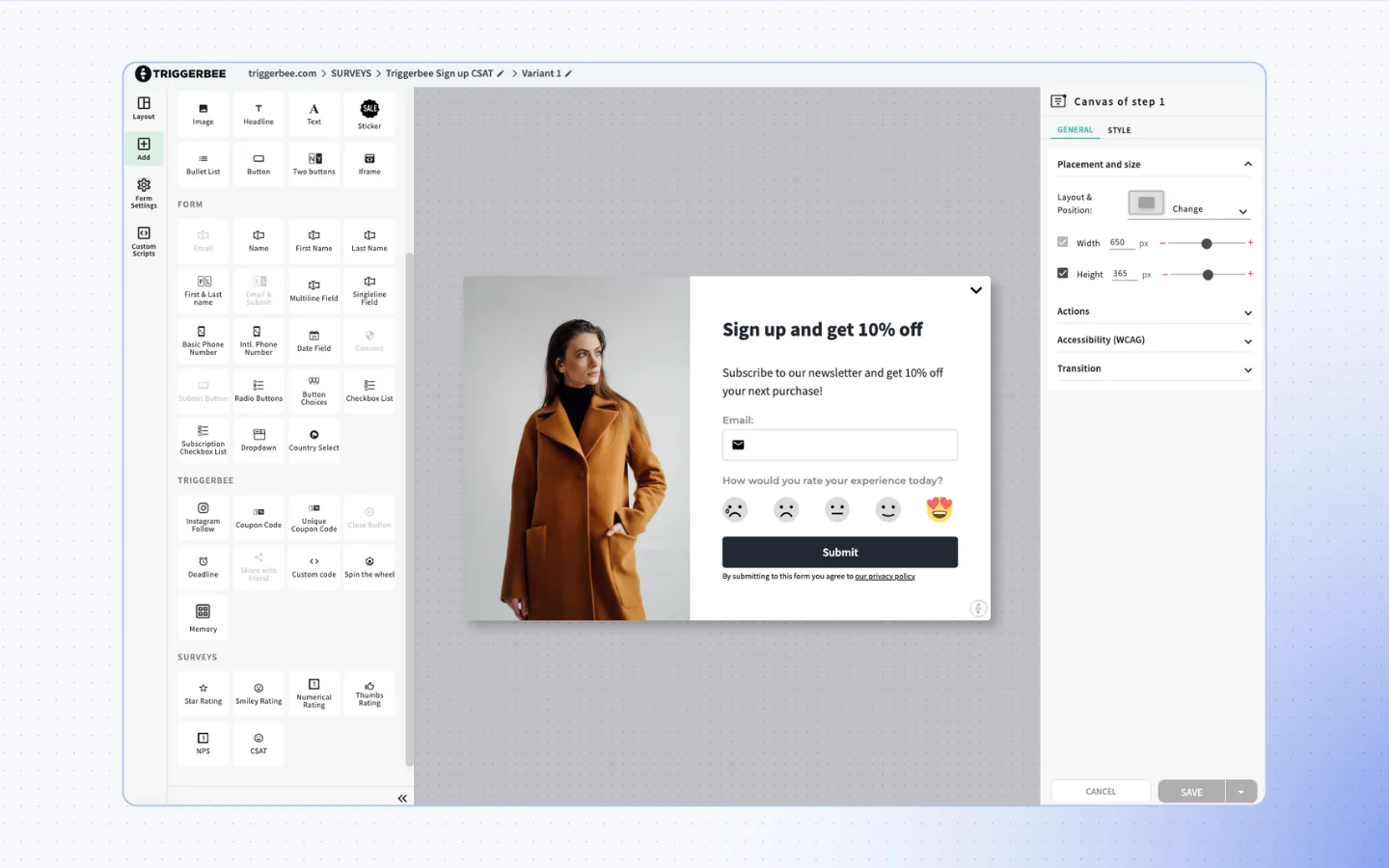
Task: Open the privacy policy link
Action: pyautogui.click(x=885, y=577)
